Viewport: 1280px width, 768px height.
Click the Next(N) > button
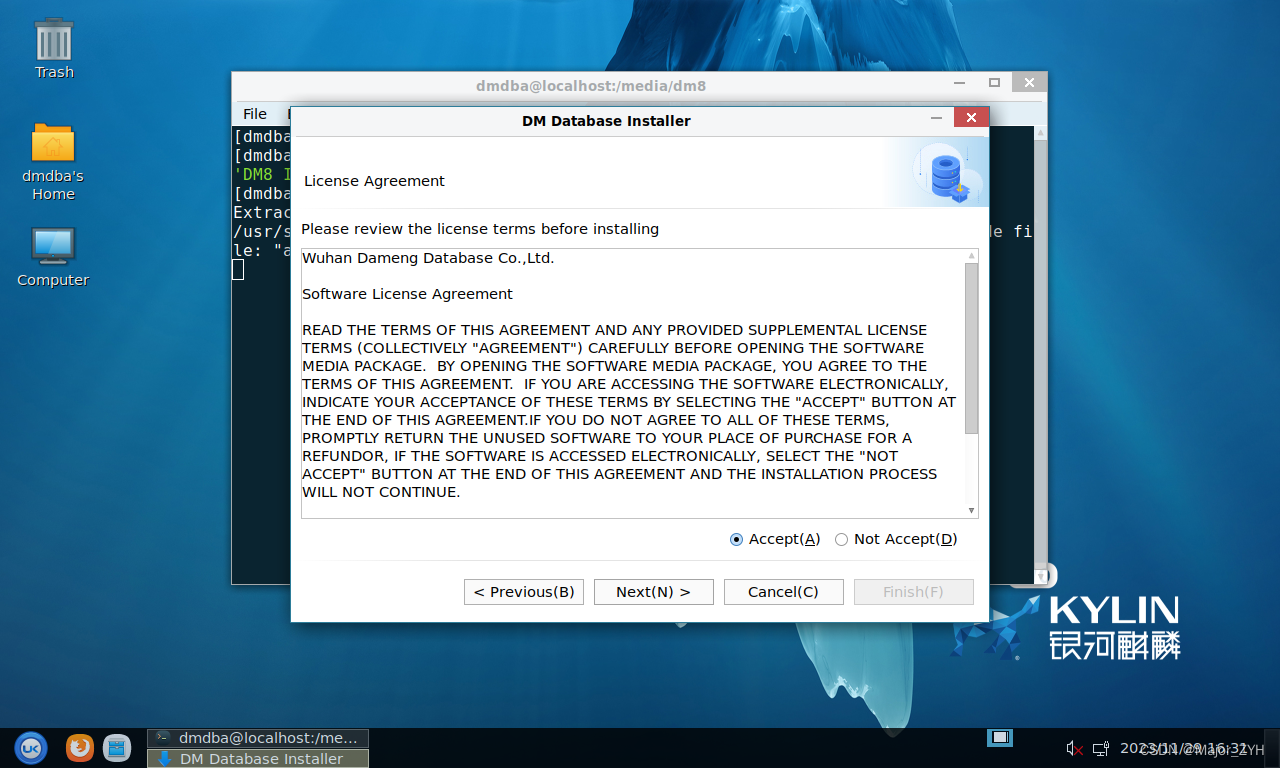coord(653,592)
